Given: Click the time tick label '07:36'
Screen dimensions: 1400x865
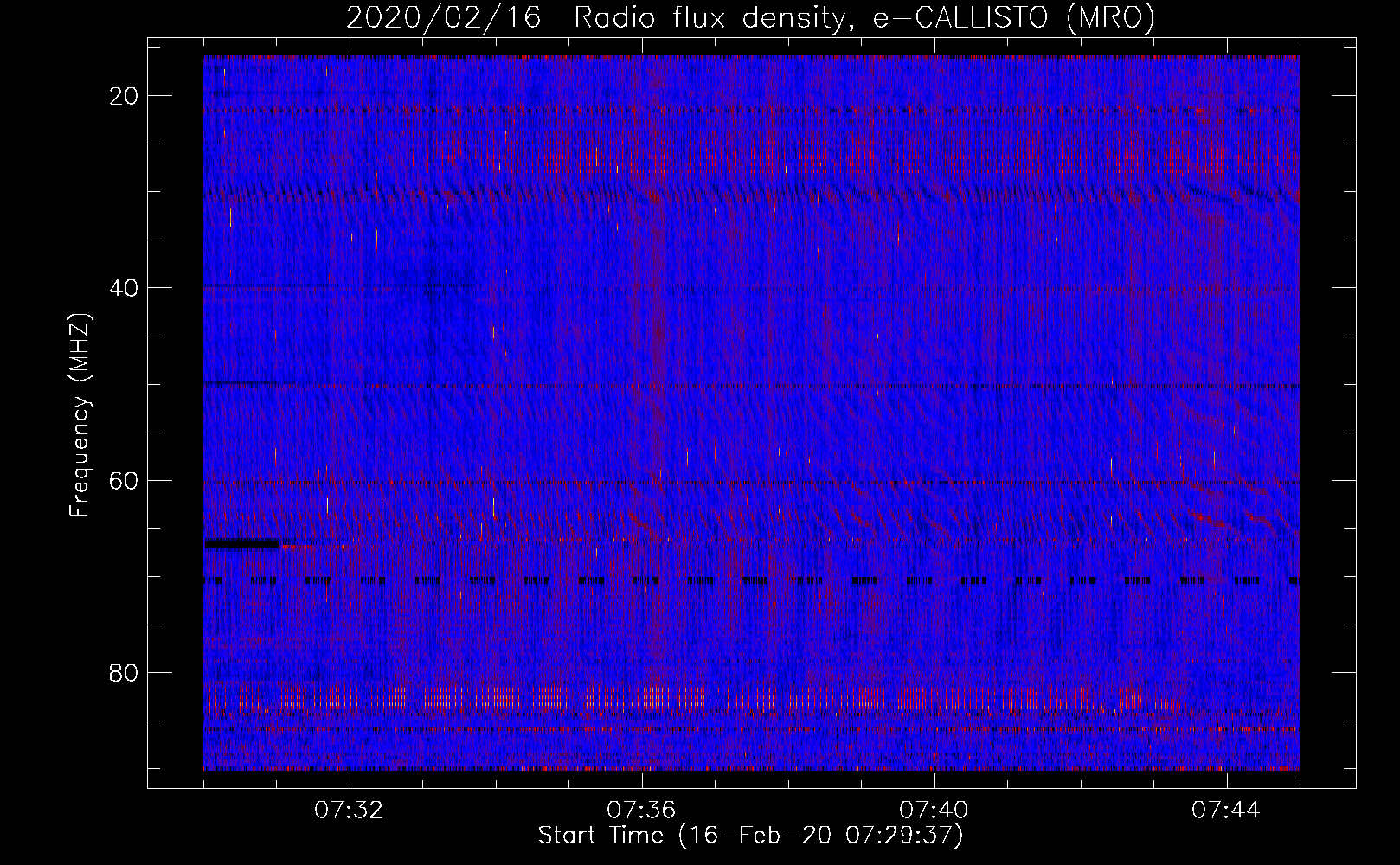Looking at the screenshot, I should (x=641, y=811).
